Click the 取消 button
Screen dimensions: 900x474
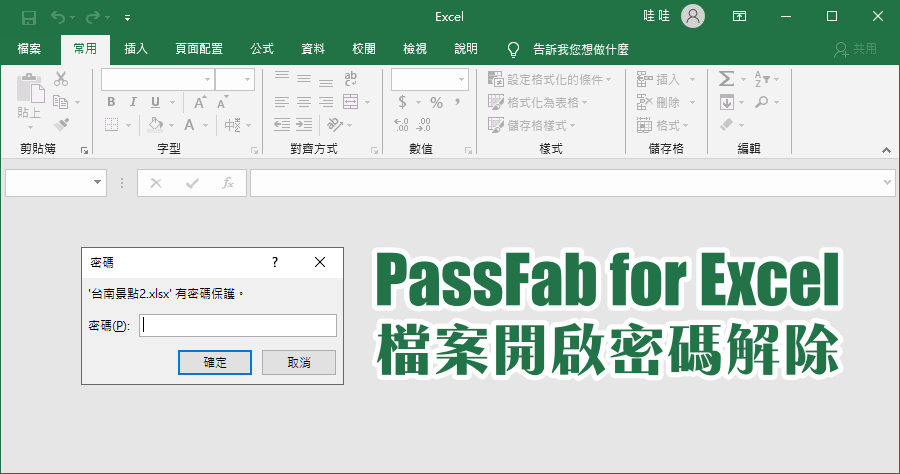[299, 362]
